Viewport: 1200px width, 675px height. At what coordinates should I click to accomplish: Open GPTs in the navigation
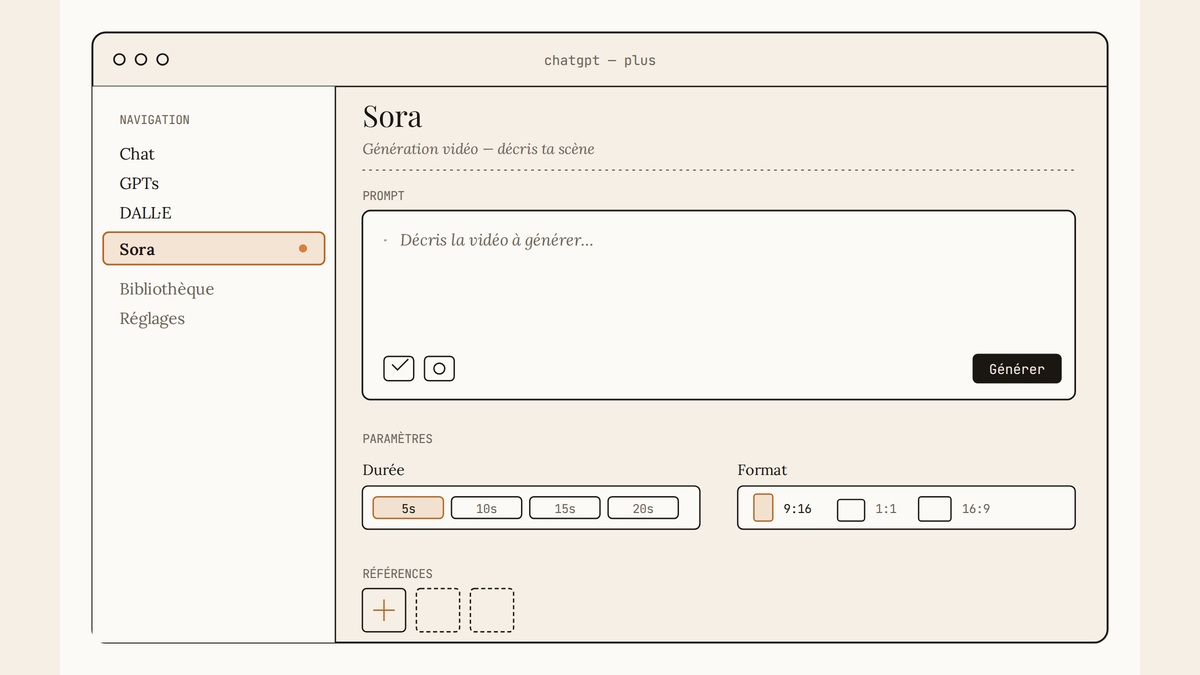click(139, 184)
